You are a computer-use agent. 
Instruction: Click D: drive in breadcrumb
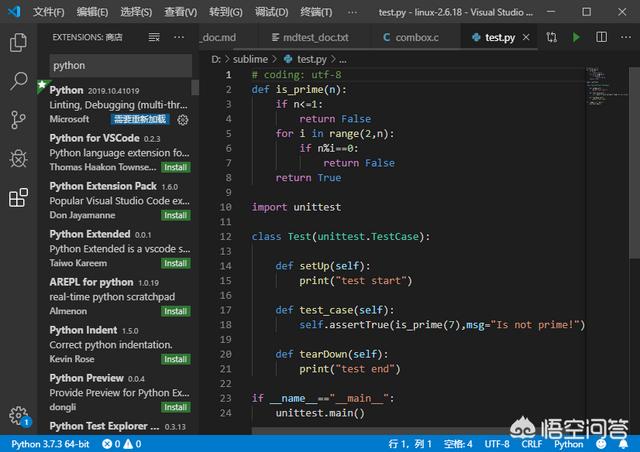[216, 59]
